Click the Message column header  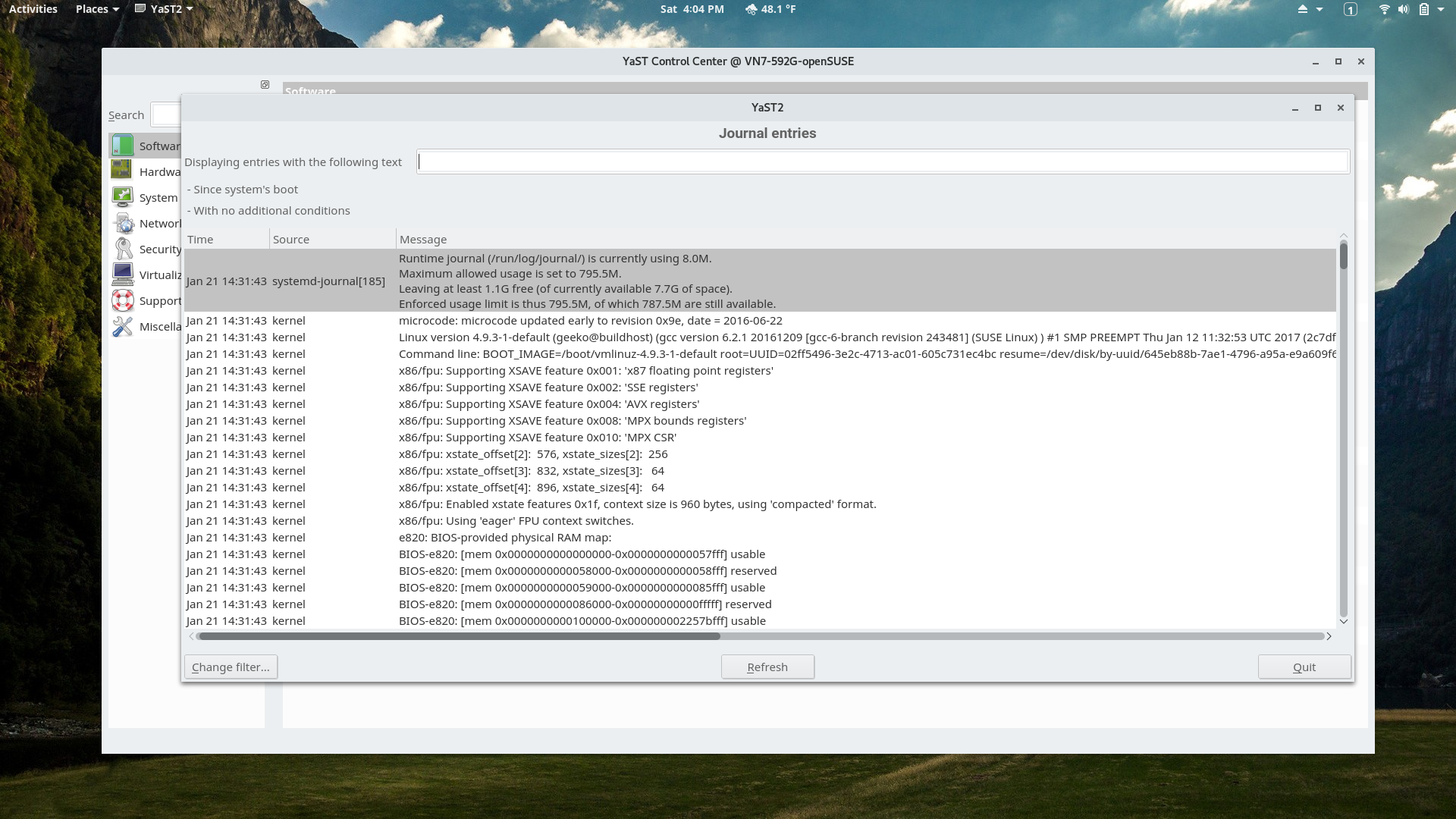pos(866,239)
